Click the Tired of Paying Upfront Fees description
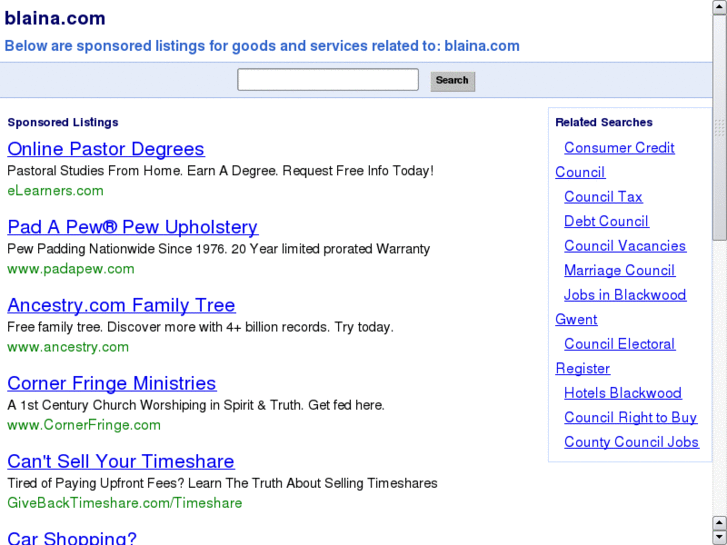The image size is (727, 545). 223,483
